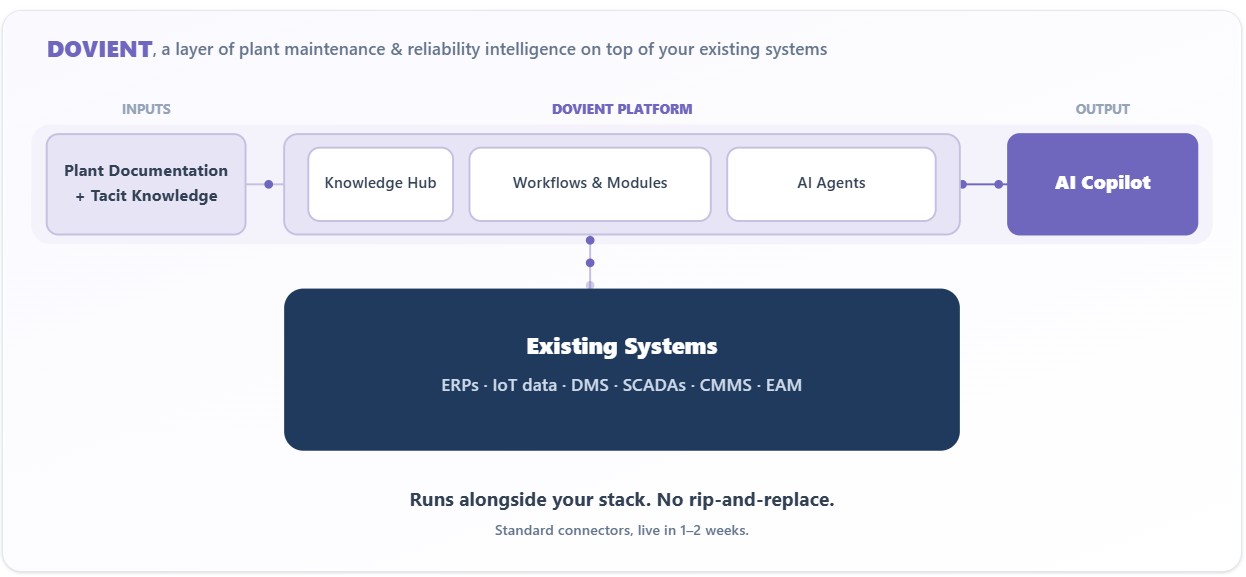
Task: Select the Workflows & Modules card
Action: click(590, 184)
